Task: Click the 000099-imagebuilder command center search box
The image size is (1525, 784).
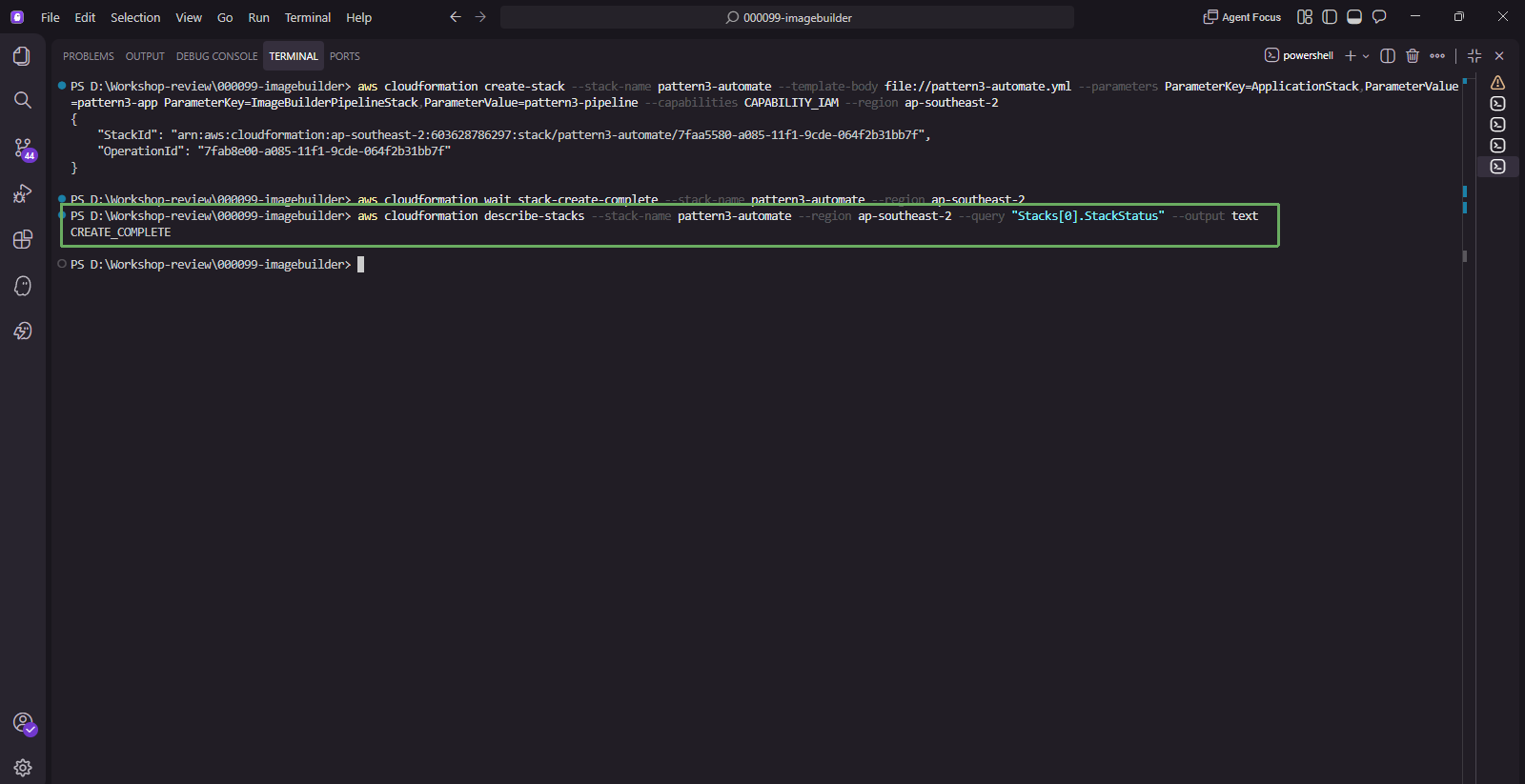Action: pos(787,17)
